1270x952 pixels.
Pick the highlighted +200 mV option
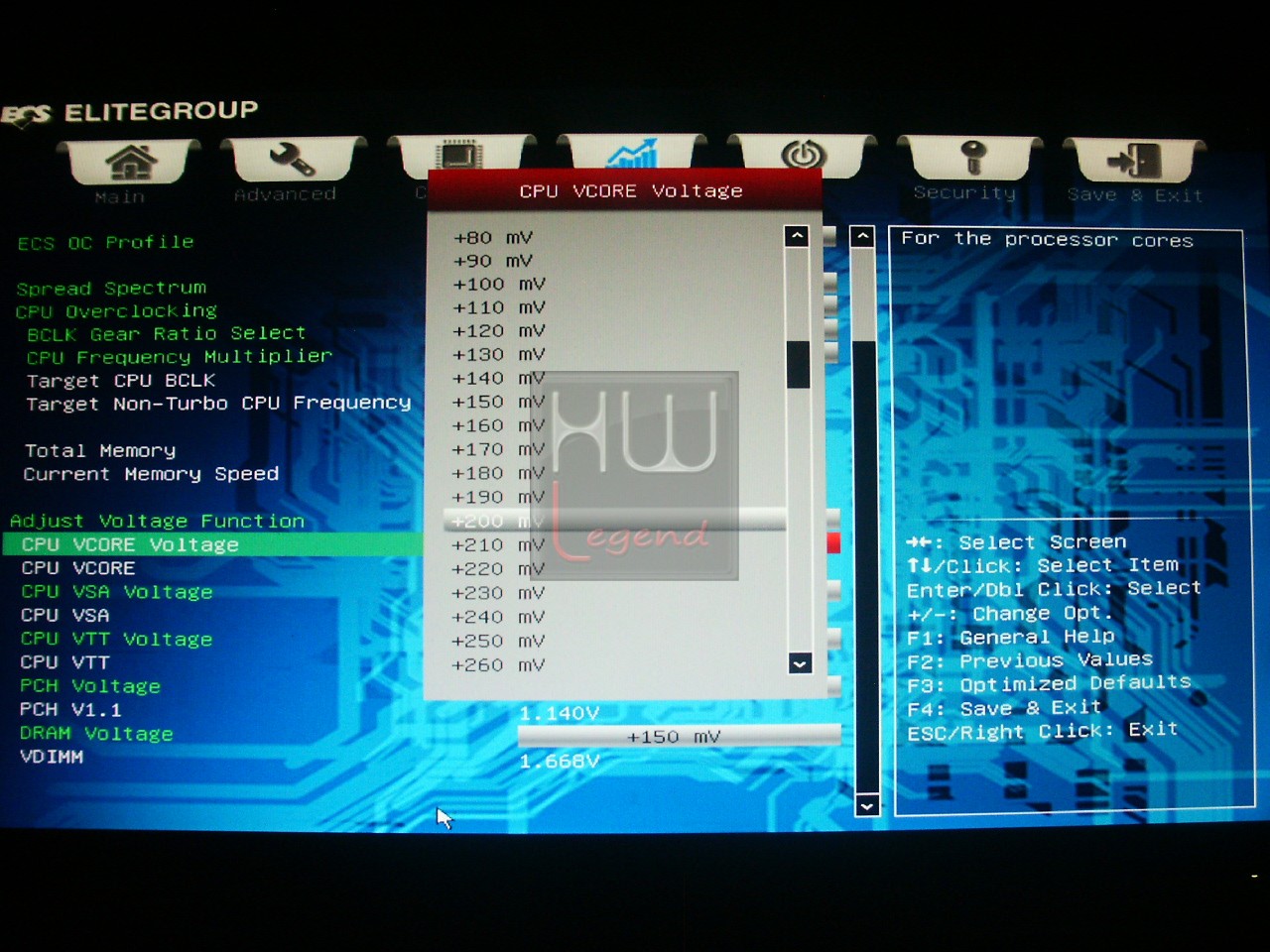click(614, 521)
